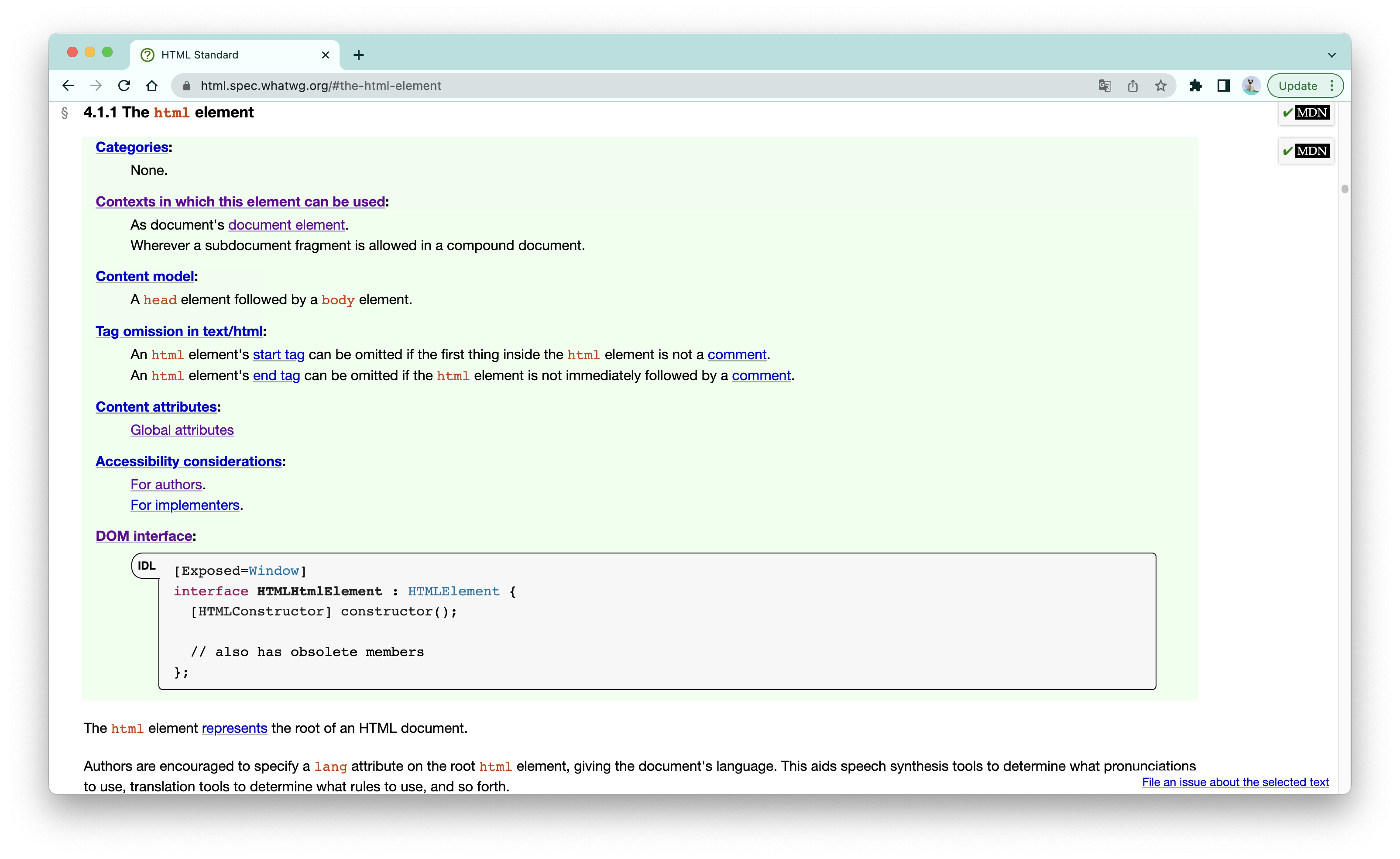Go back using the browser back arrow

(x=68, y=86)
